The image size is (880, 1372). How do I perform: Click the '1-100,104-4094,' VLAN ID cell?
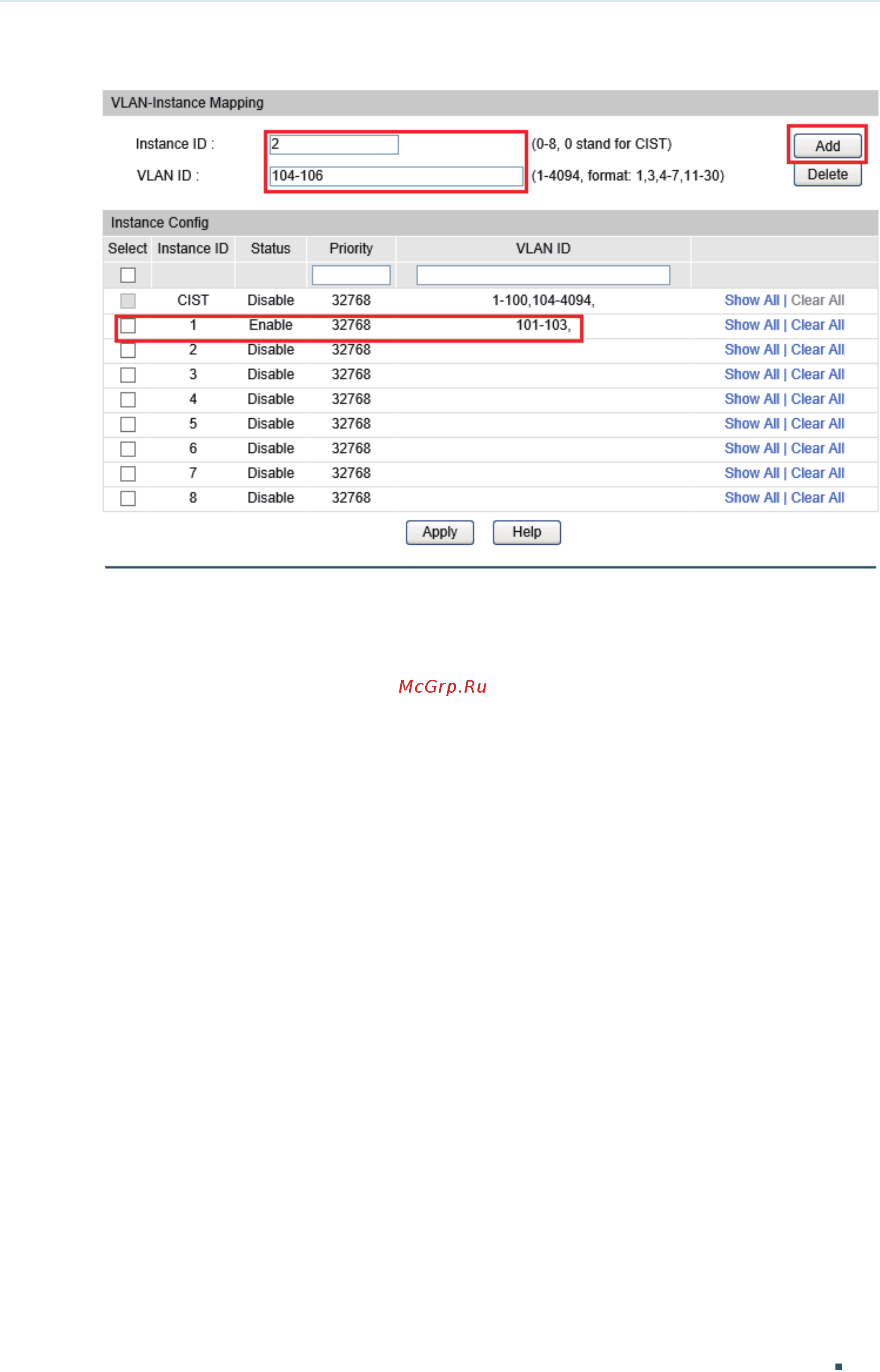click(x=543, y=300)
